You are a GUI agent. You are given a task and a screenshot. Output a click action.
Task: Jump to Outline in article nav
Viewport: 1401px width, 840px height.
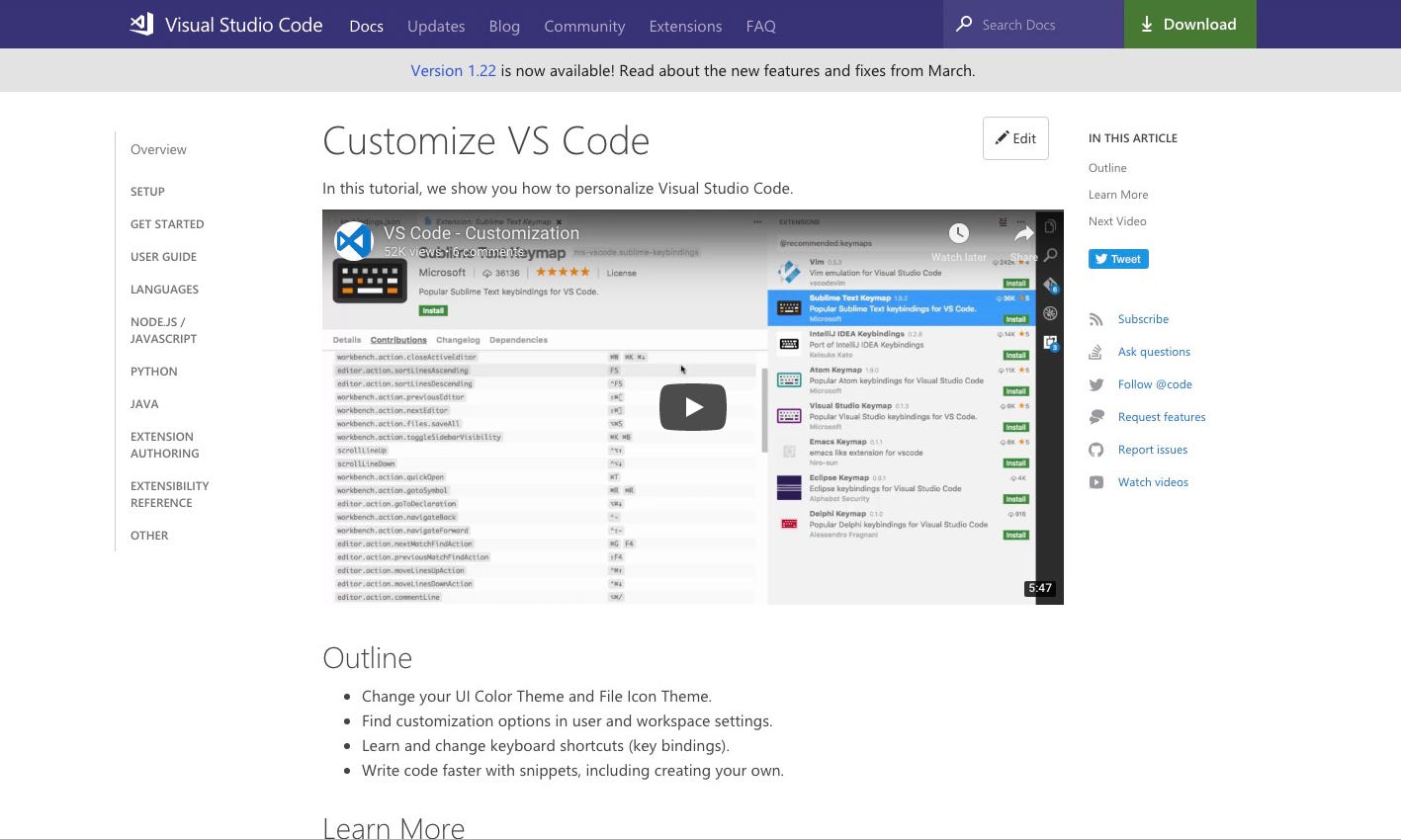coord(1107,168)
